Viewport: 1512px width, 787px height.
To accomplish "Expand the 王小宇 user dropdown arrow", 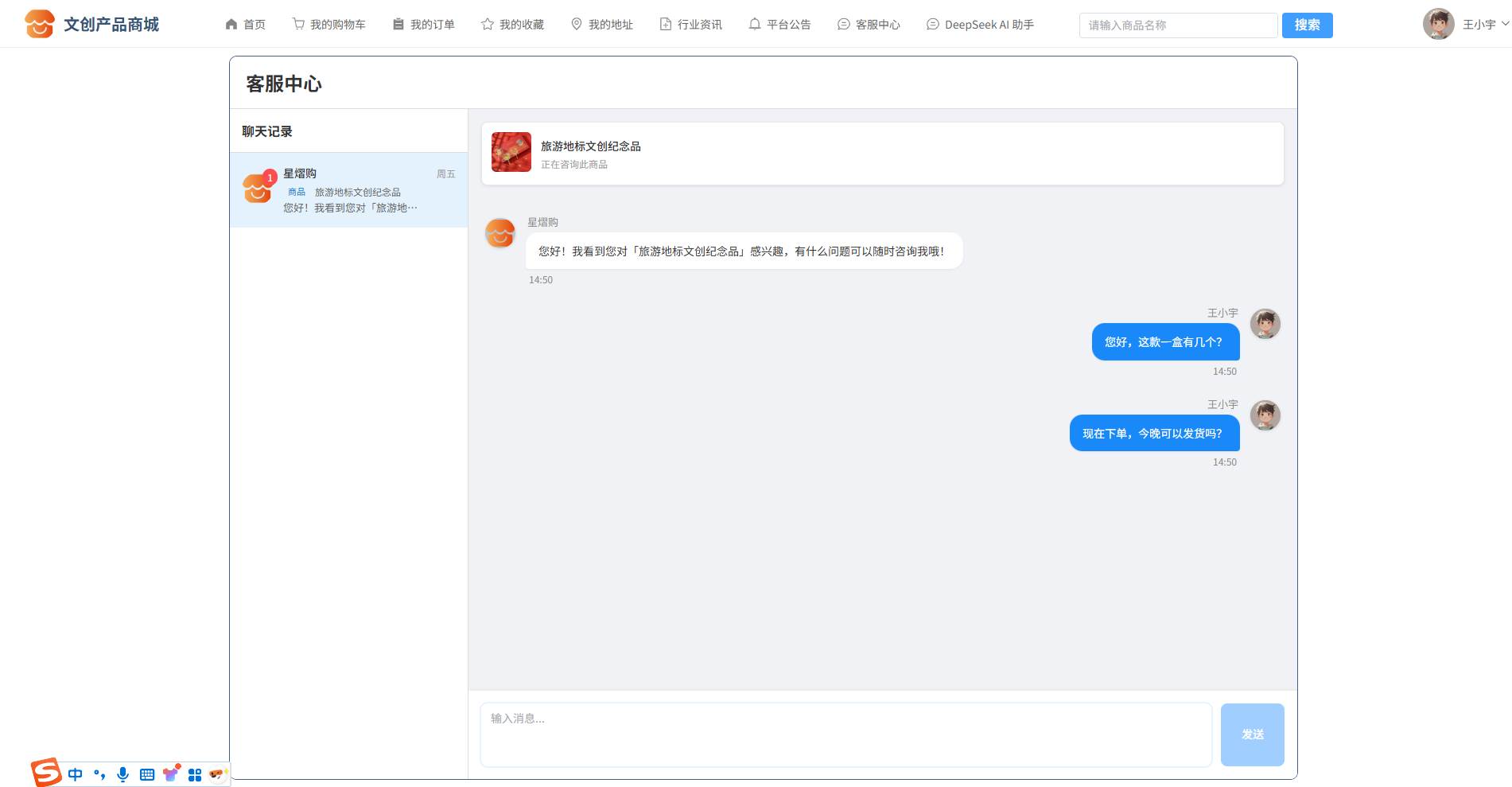I will pos(1505,24).
